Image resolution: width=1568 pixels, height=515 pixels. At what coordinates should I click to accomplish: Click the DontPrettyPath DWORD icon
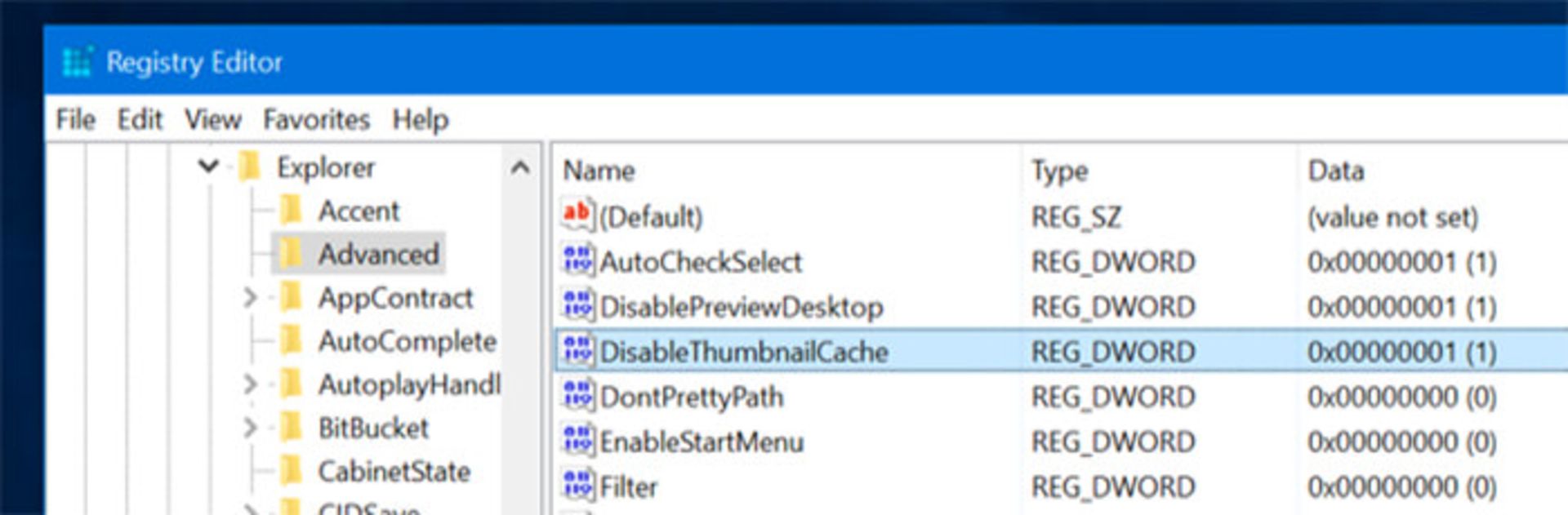tap(577, 396)
